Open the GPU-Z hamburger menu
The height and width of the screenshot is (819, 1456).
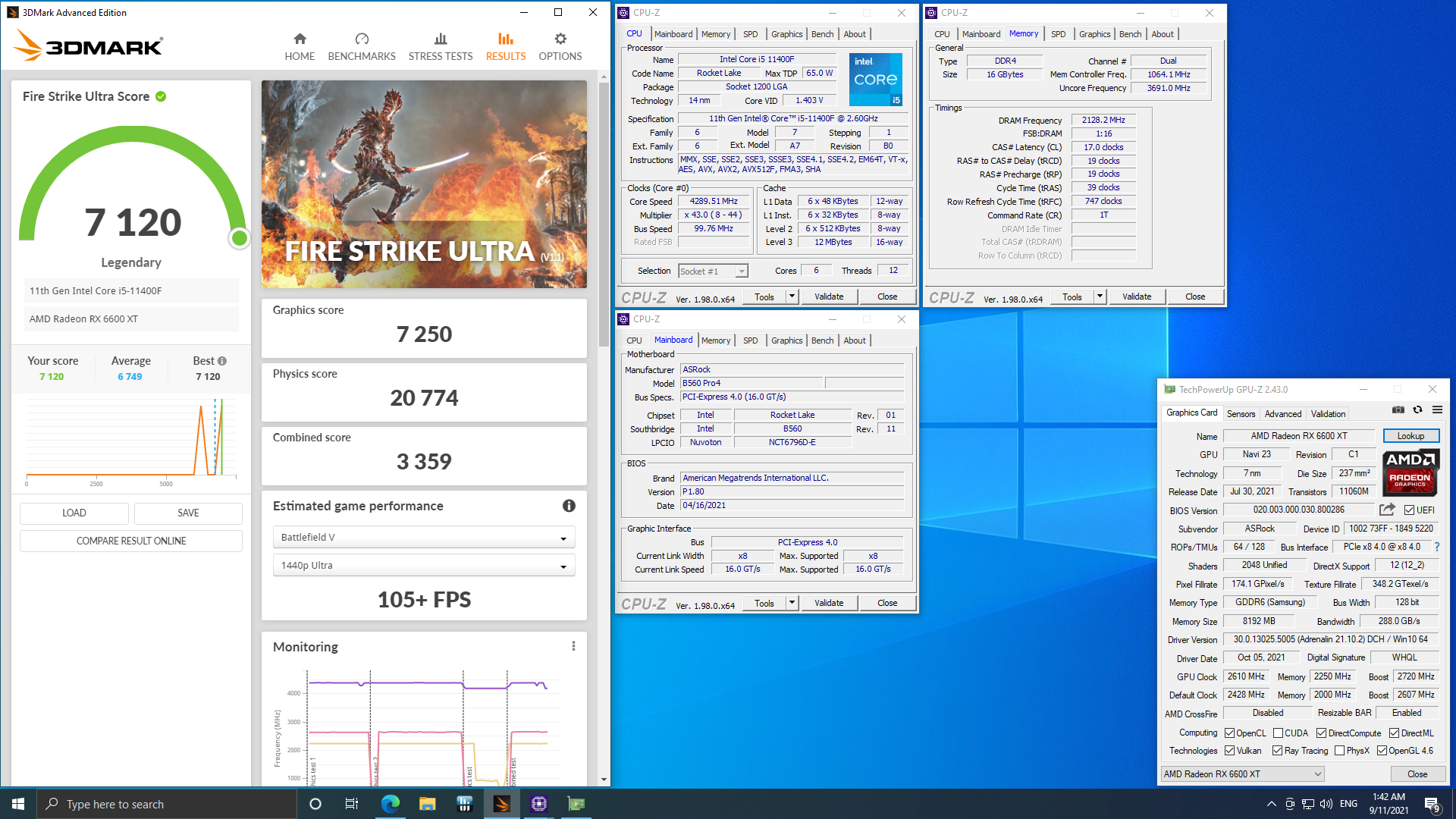[x=1437, y=410]
